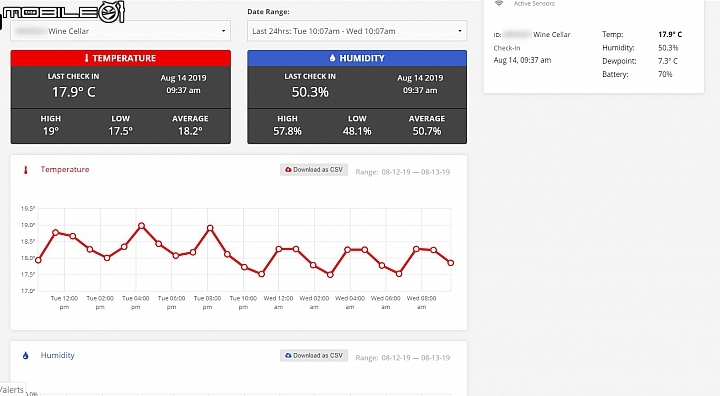Click the Active Sensors wifi icon
Screen dimensions: 720x396
click(499, 3)
